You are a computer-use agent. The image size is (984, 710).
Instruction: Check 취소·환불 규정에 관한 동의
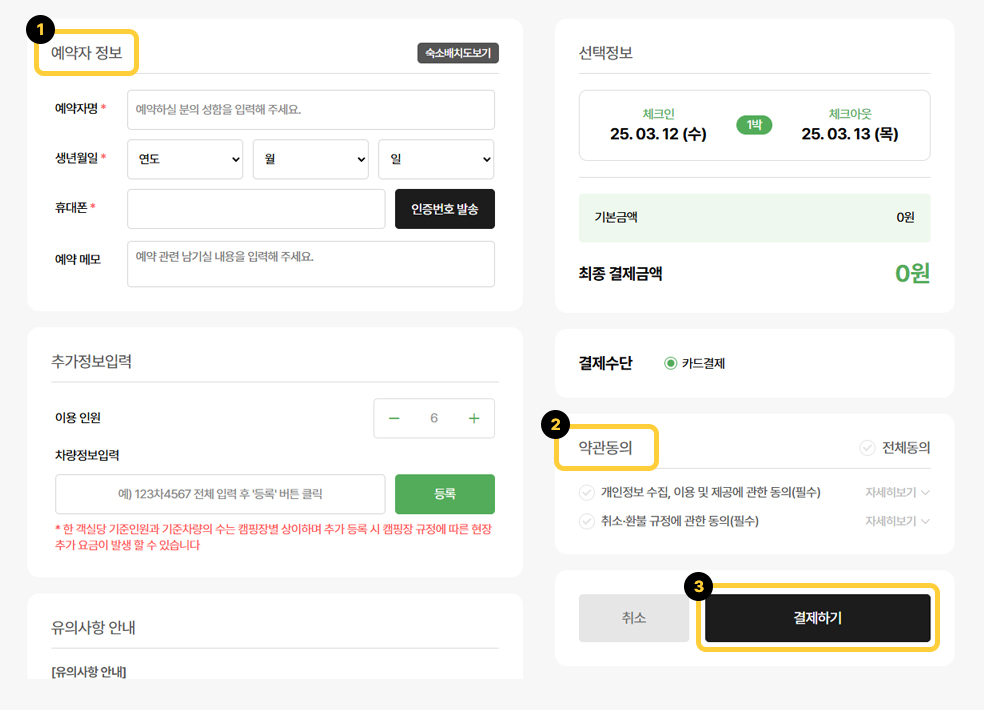[587, 521]
